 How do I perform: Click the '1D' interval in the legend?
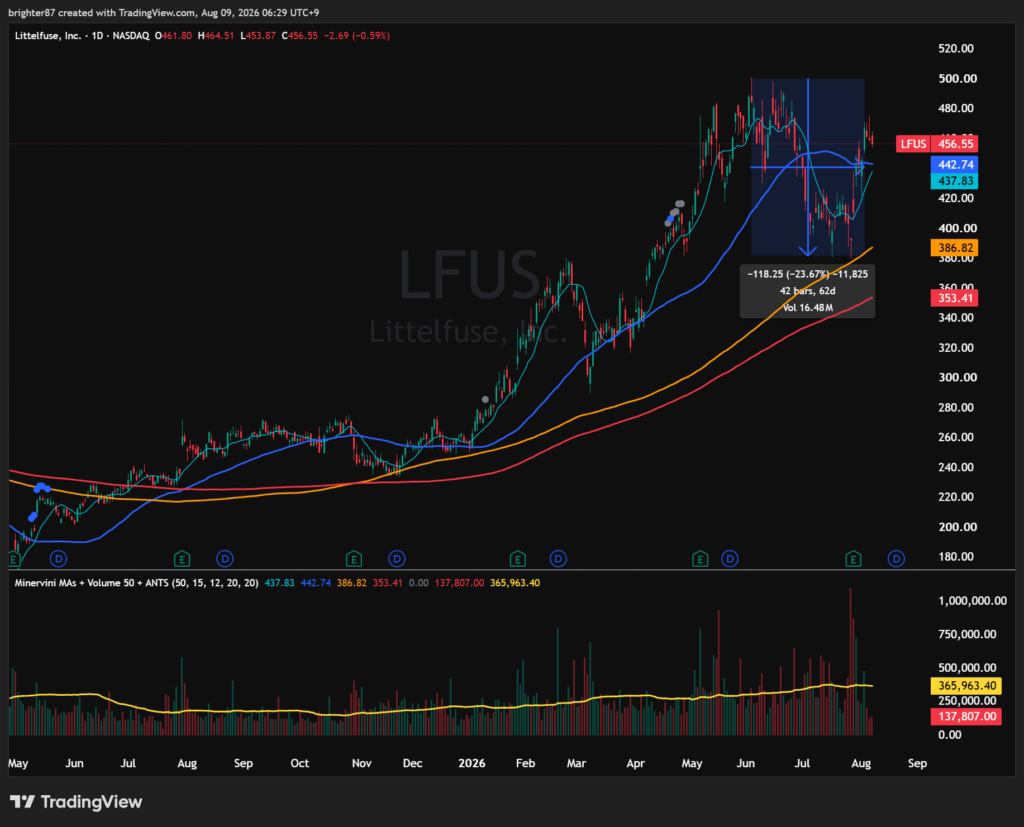(x=97, y=36)
